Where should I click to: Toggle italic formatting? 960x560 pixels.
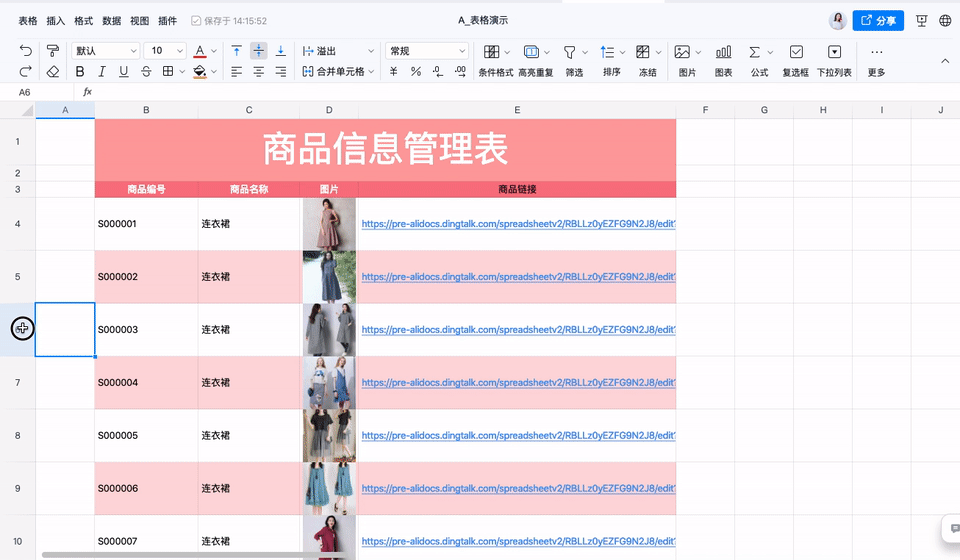102,72
